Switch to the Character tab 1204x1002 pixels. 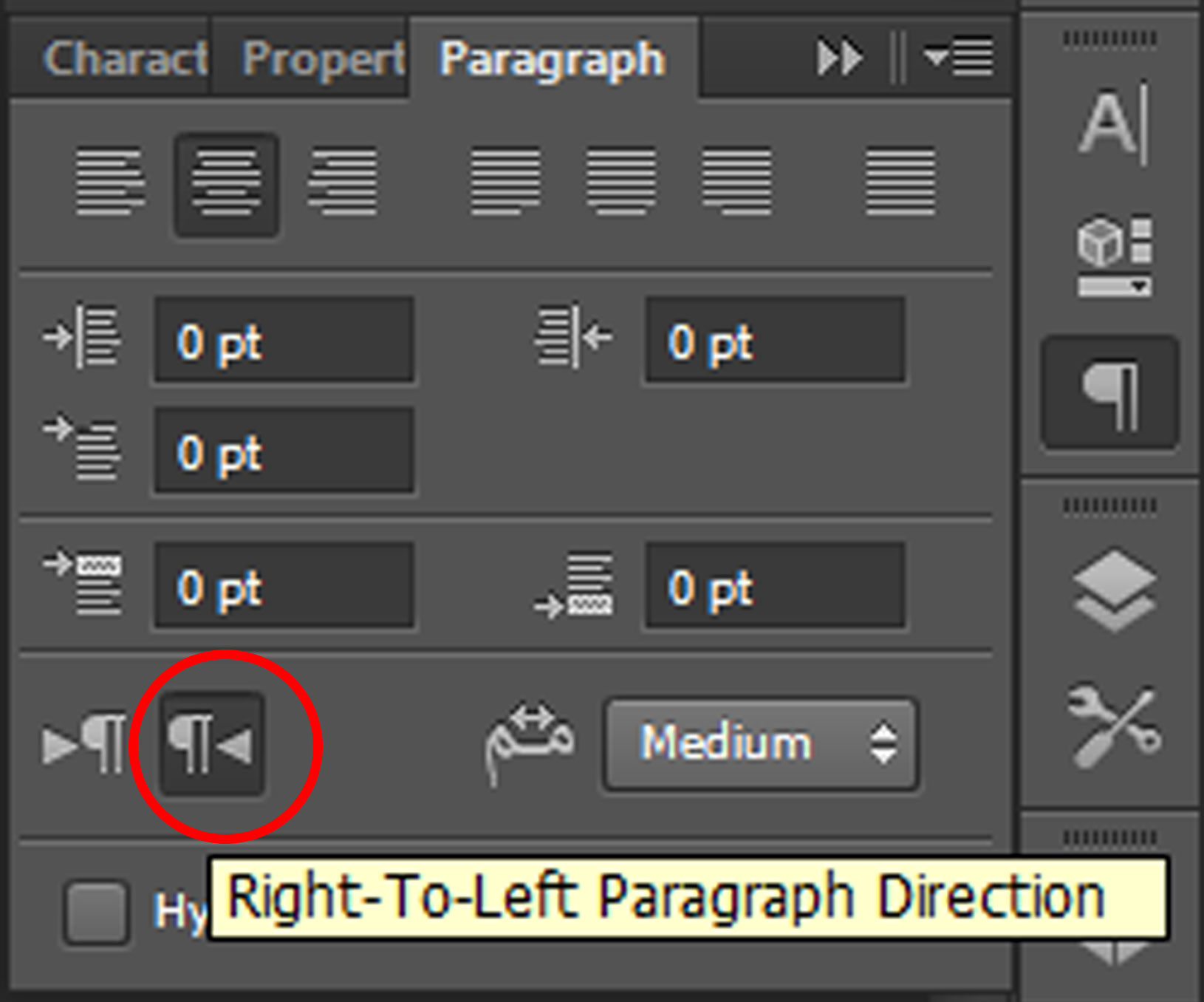coord(124,58)
